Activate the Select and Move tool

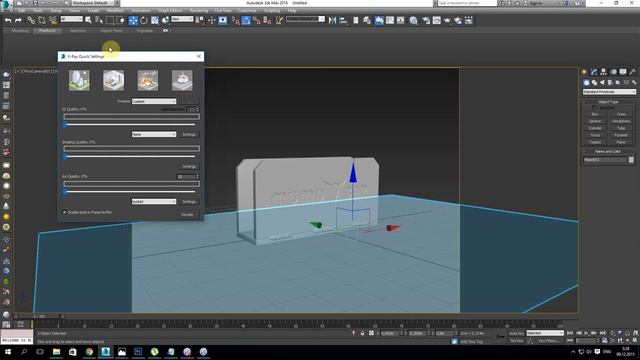[x=133, y=20]
